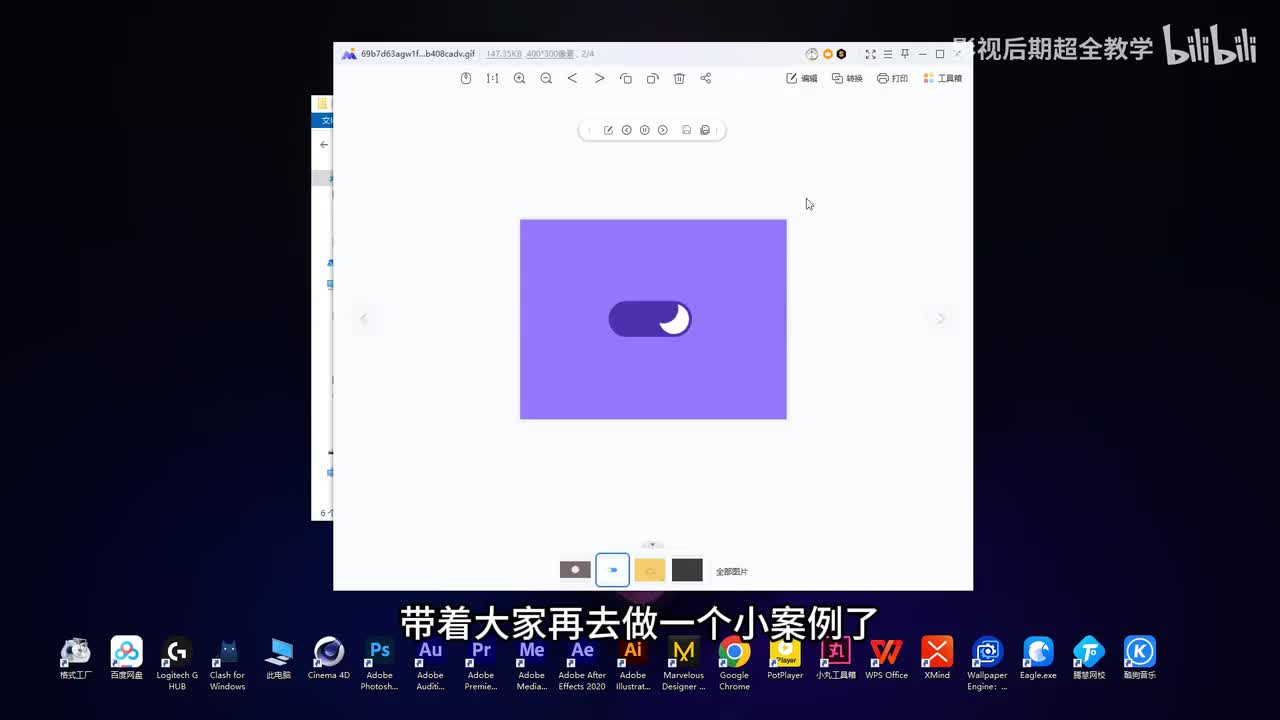Image resolution: width=1280 pixels, height=720 pixels.
Task: Launch Adobe Premiere shortcut
Action: click(x=481, y=664)
